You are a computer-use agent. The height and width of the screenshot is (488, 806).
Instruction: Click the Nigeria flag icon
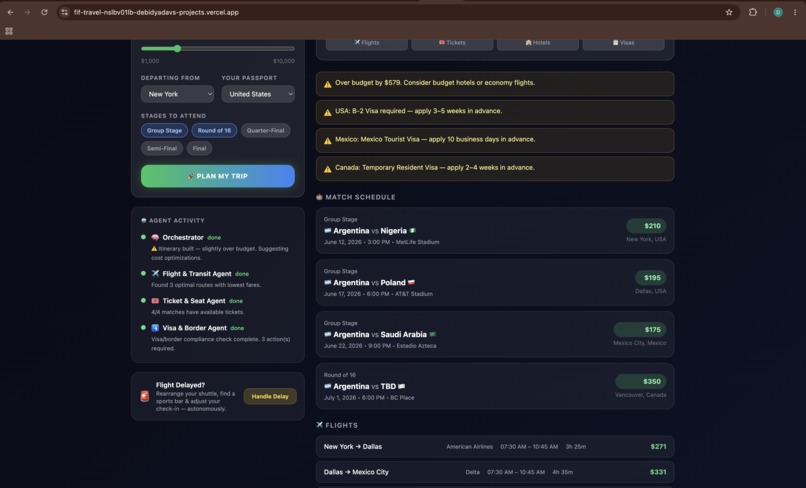(413, 231)
